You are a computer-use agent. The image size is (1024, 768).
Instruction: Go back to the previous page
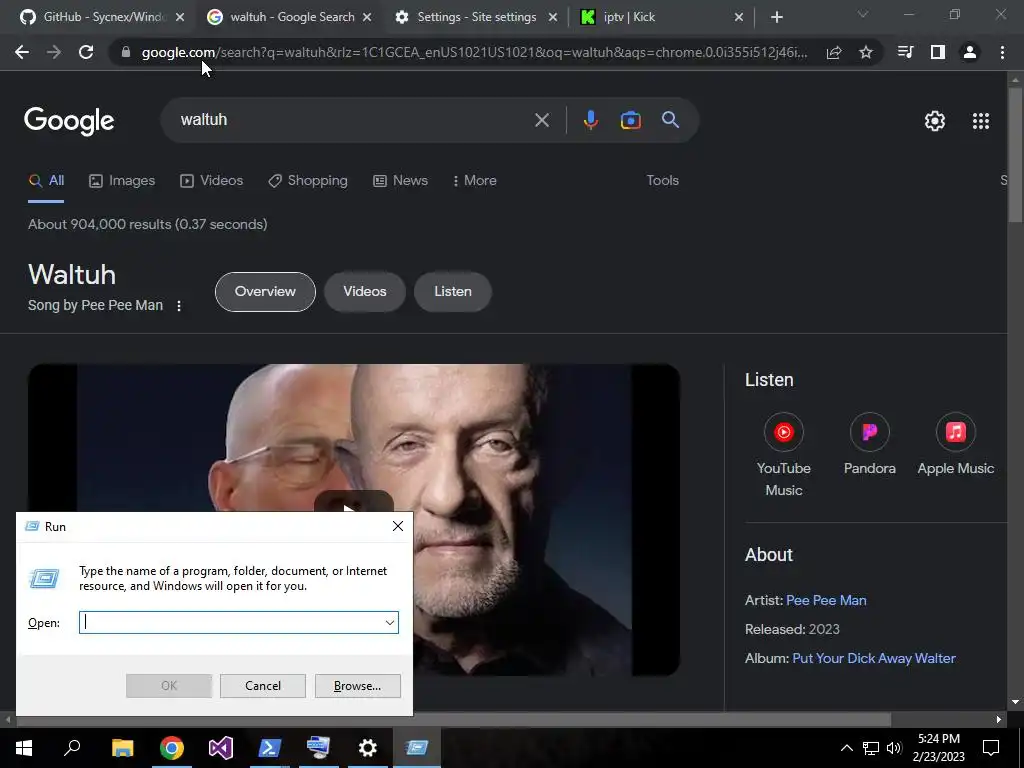click(x=22, y=52)
